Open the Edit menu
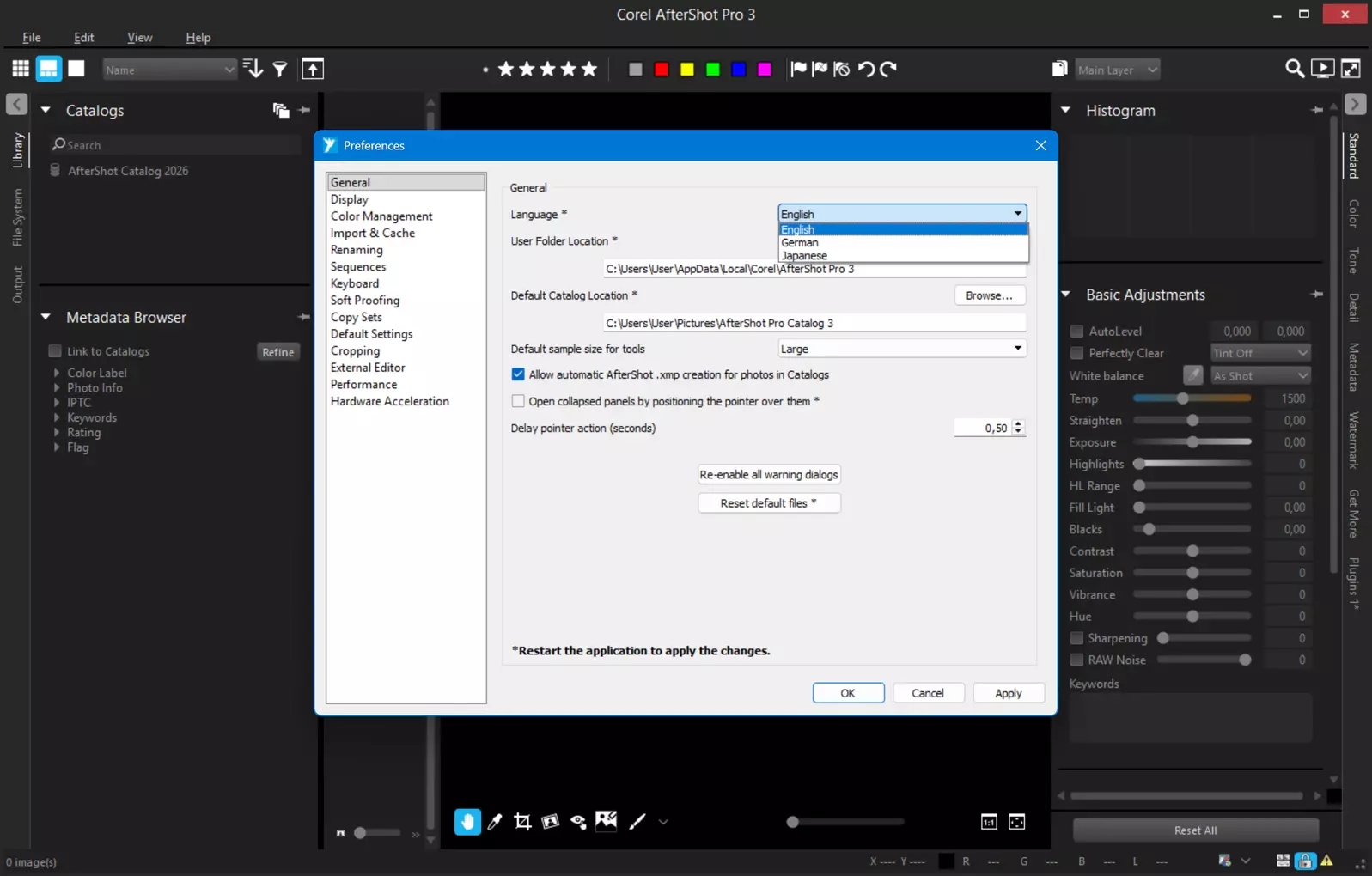 tap(83, 37)
